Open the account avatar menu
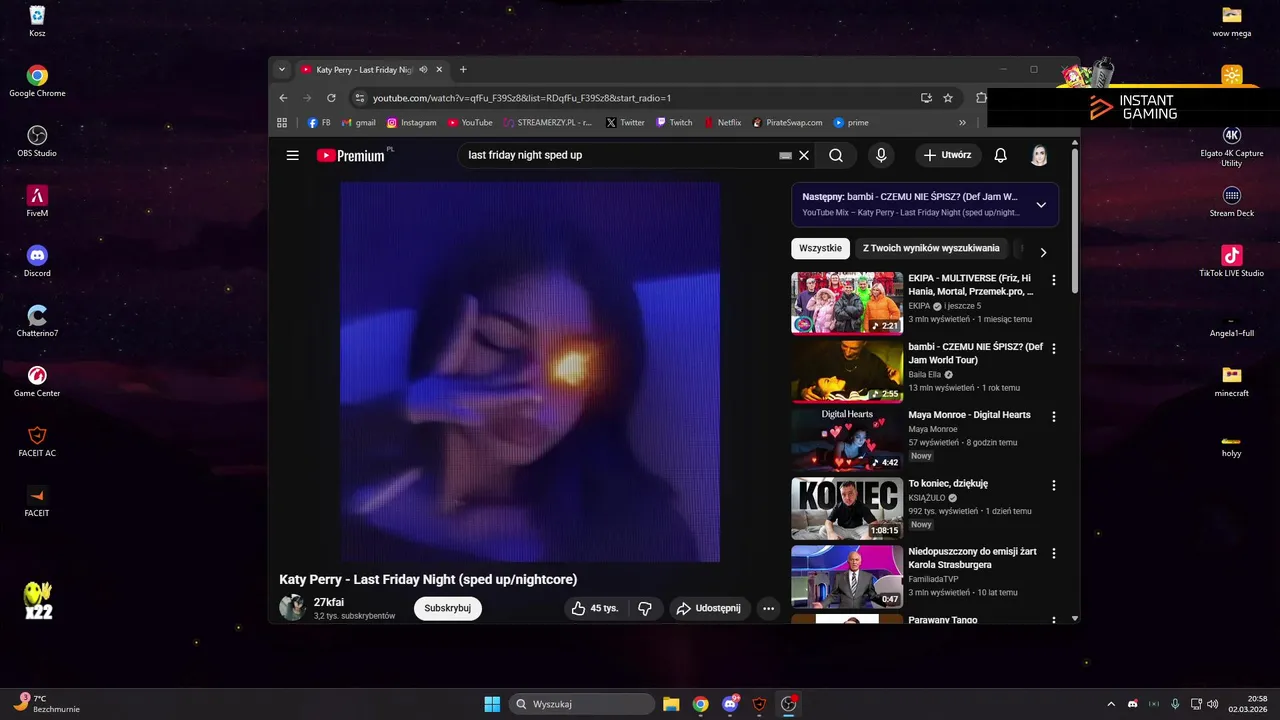1280x720 pixels. tap(1039, 155)
